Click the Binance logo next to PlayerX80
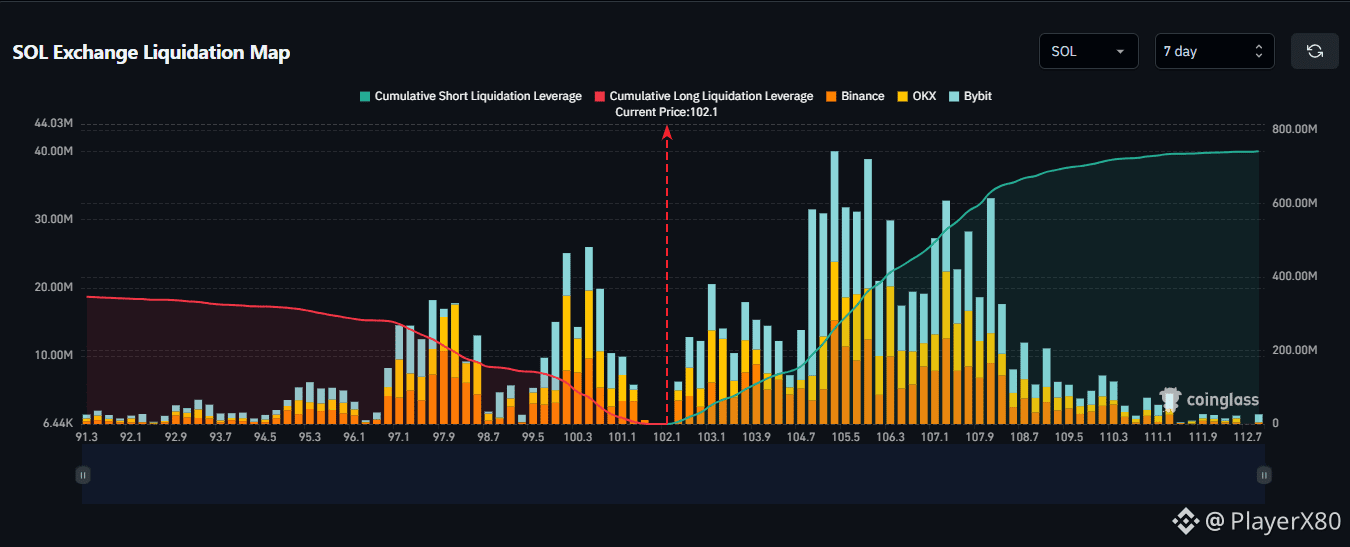1350x547 pixels. (x=1185, y=520)
